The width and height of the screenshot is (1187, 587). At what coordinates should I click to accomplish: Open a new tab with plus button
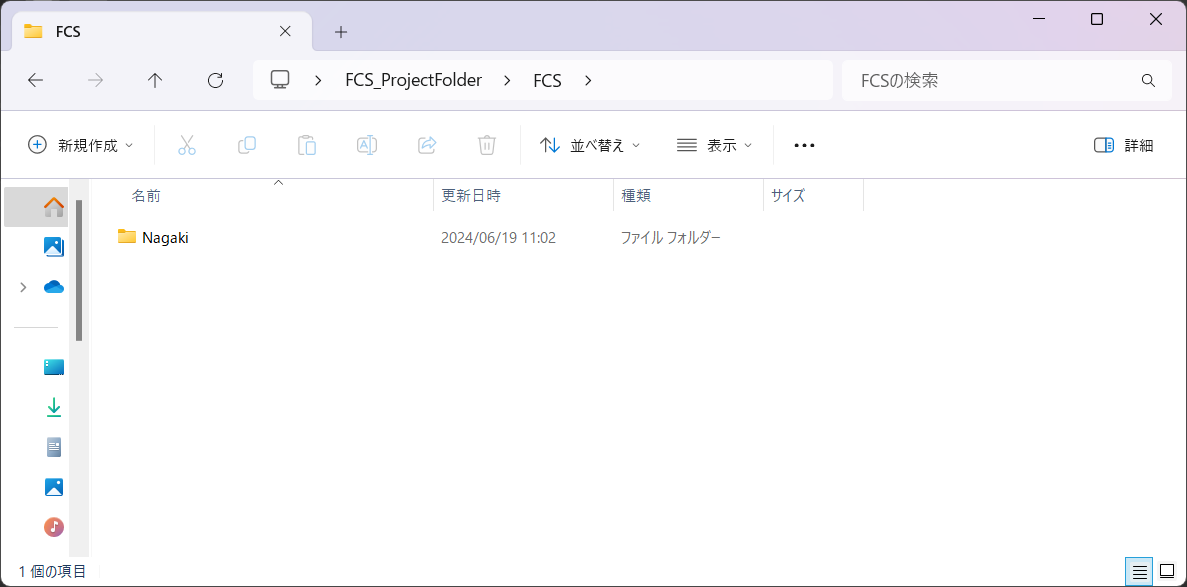tap(341, 32)
